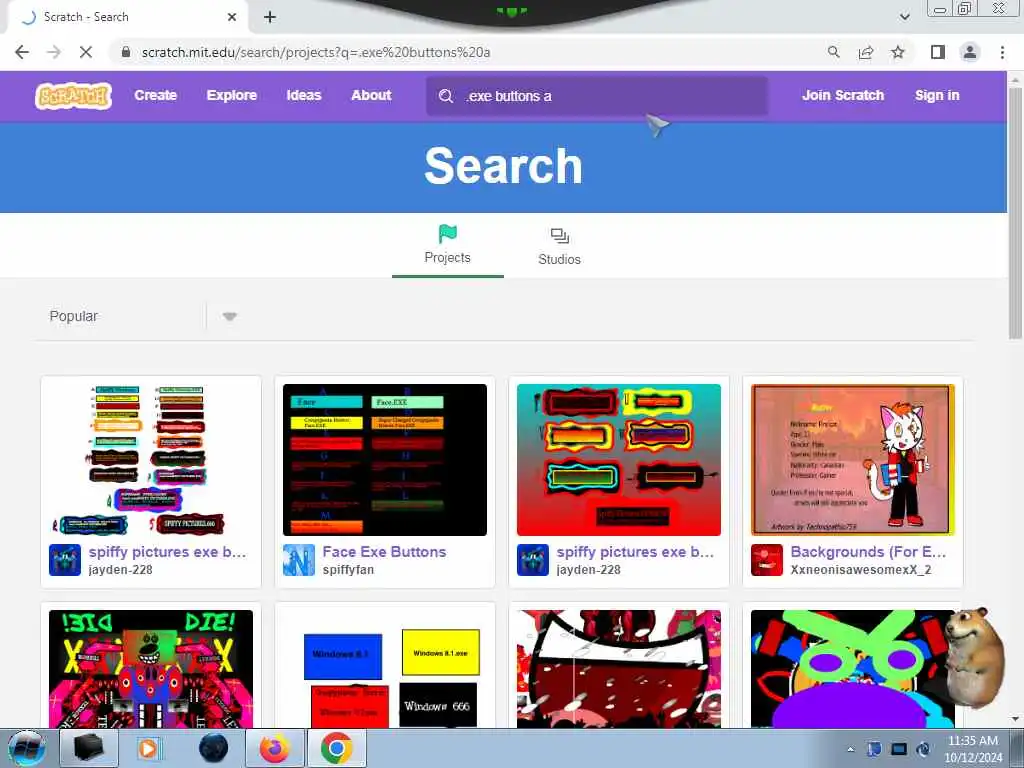Go back with browser back arrow
This screenshot has width=1024, height=768.
point(22,52)
